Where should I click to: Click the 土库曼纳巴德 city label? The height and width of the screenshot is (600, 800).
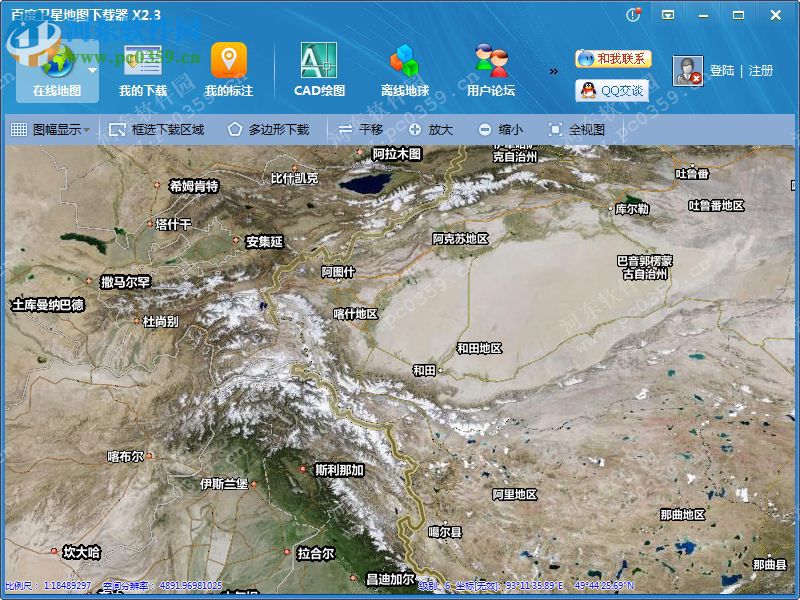click(x=48, y=305)
